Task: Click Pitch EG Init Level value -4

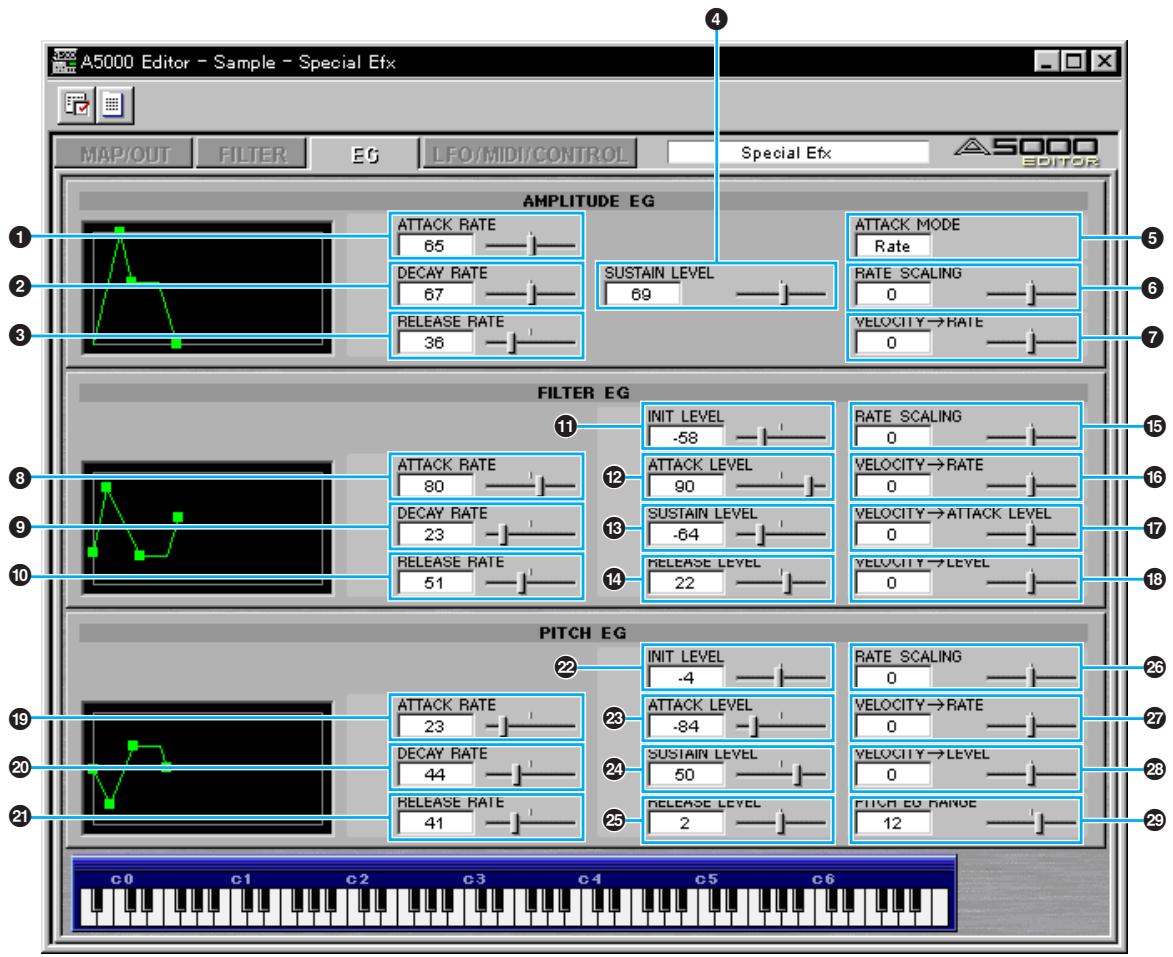Action: tap(685, 678)
